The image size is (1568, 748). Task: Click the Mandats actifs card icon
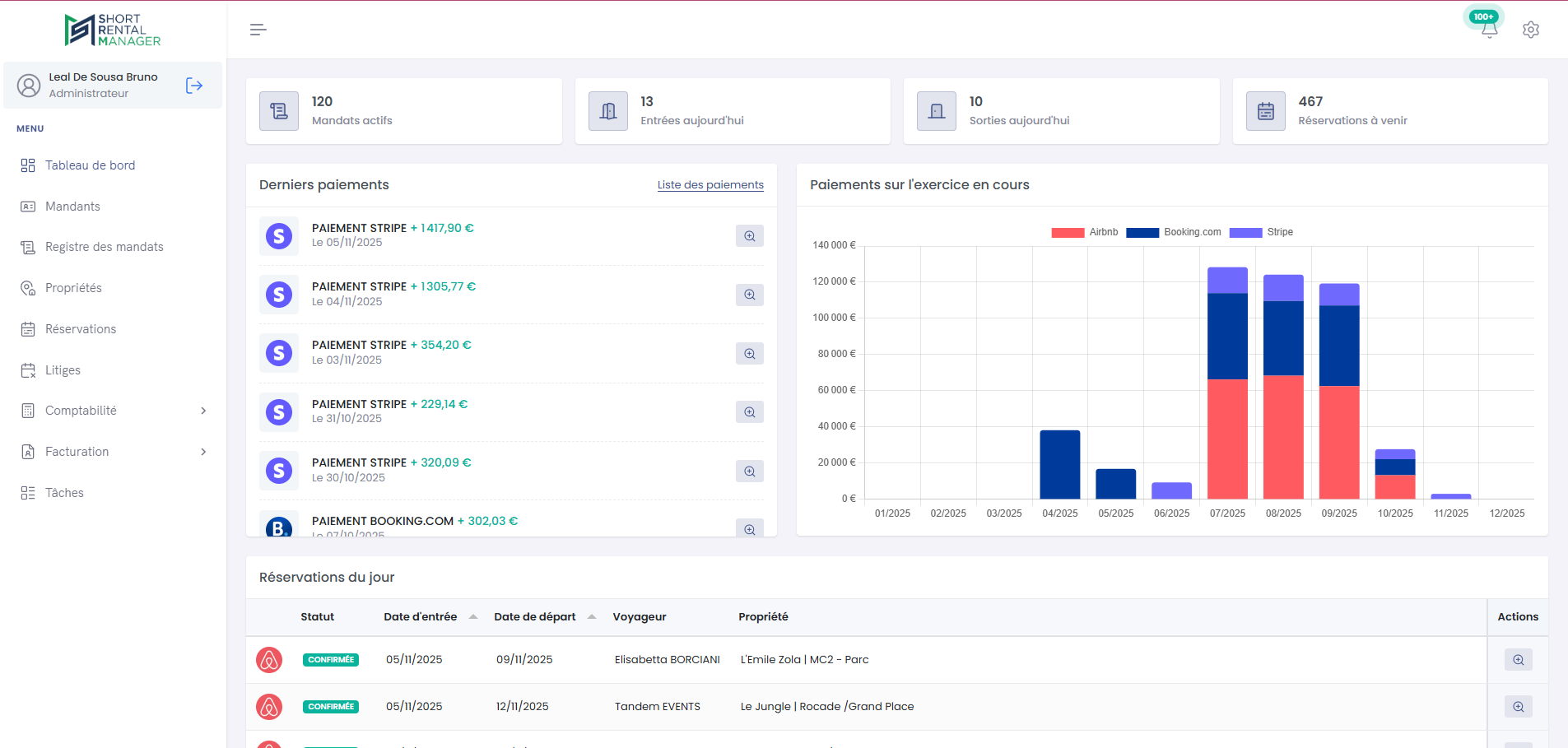[279, 111]
